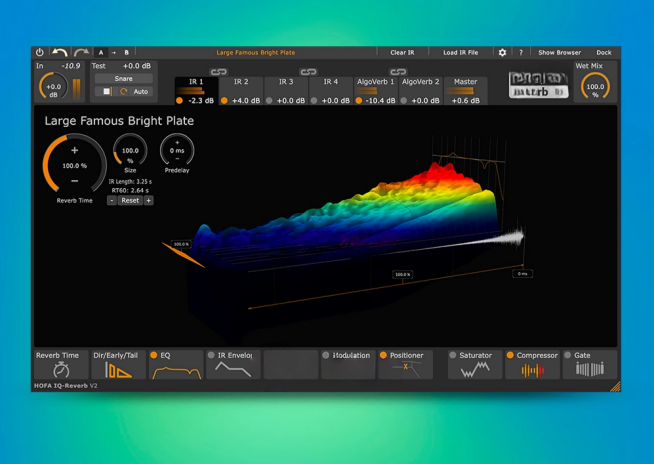Select the IR 4 tab
The height and width of the screenshot is (464, 654).
point(331,91)
